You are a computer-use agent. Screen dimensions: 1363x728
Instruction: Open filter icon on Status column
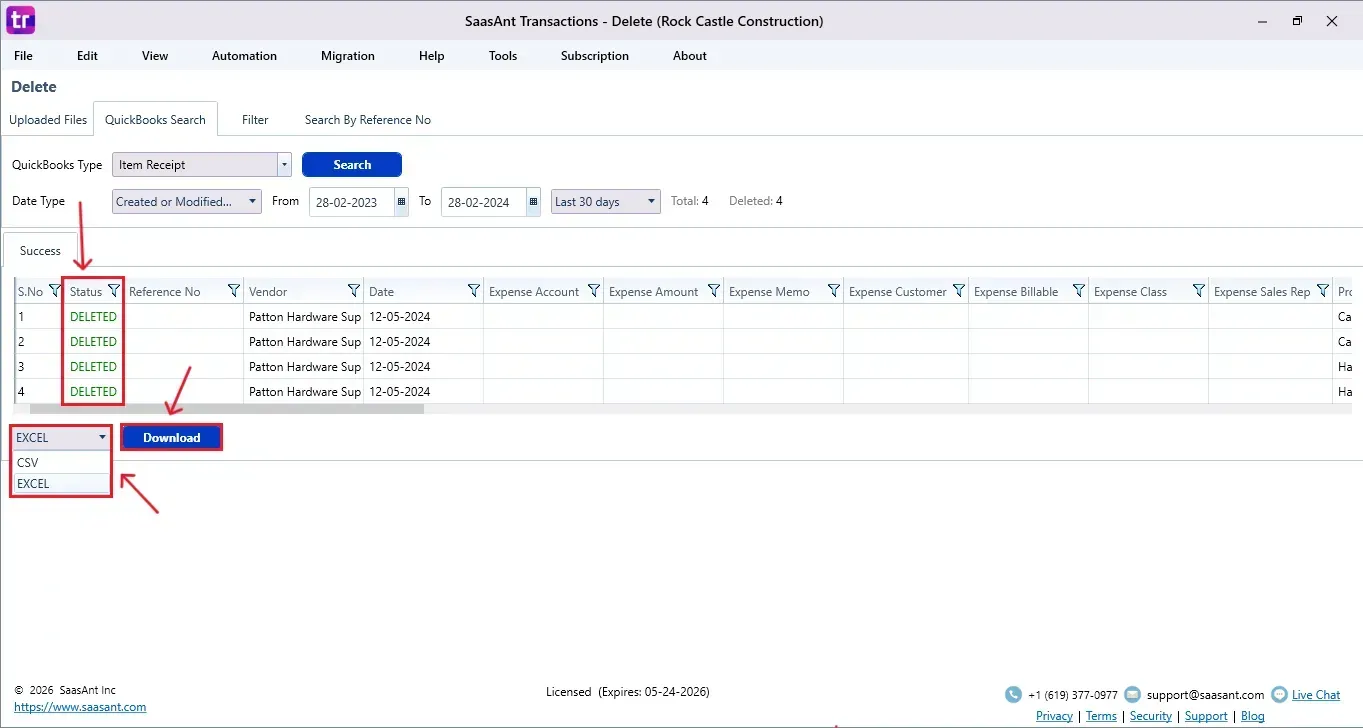114,291
